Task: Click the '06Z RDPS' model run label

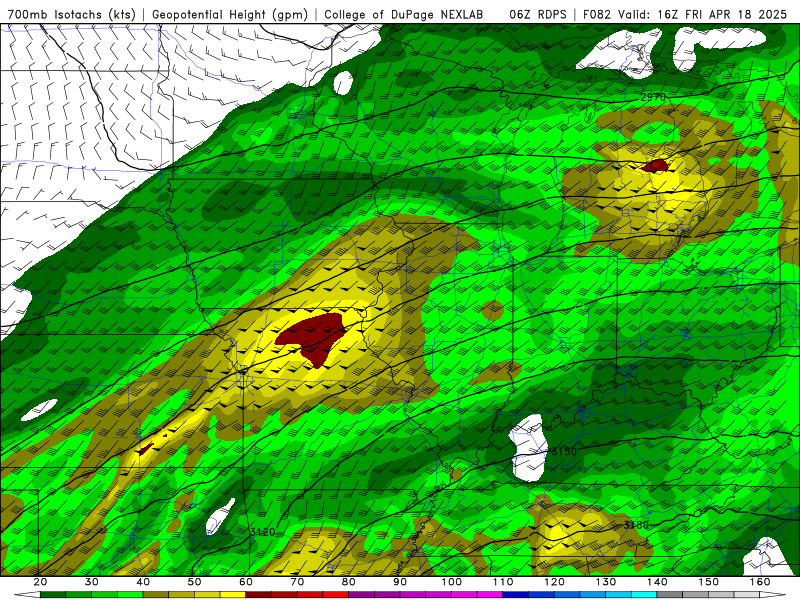Action: coord(538,14)
